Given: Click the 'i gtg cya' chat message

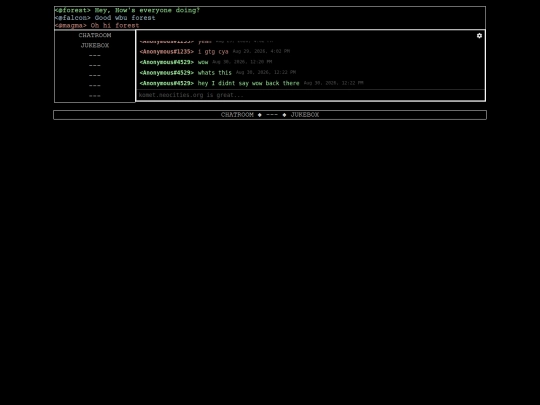Looking at the screenshot, I should click(213, 52).
